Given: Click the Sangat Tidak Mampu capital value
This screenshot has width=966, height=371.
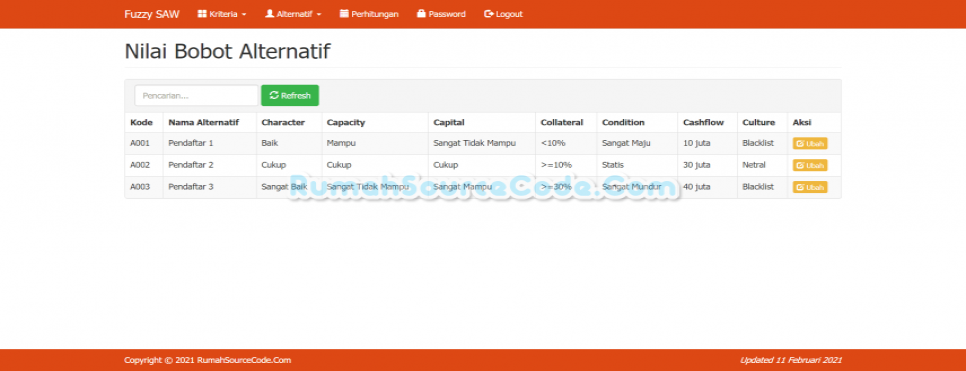Looking at the screenshot, I should 474,143.
